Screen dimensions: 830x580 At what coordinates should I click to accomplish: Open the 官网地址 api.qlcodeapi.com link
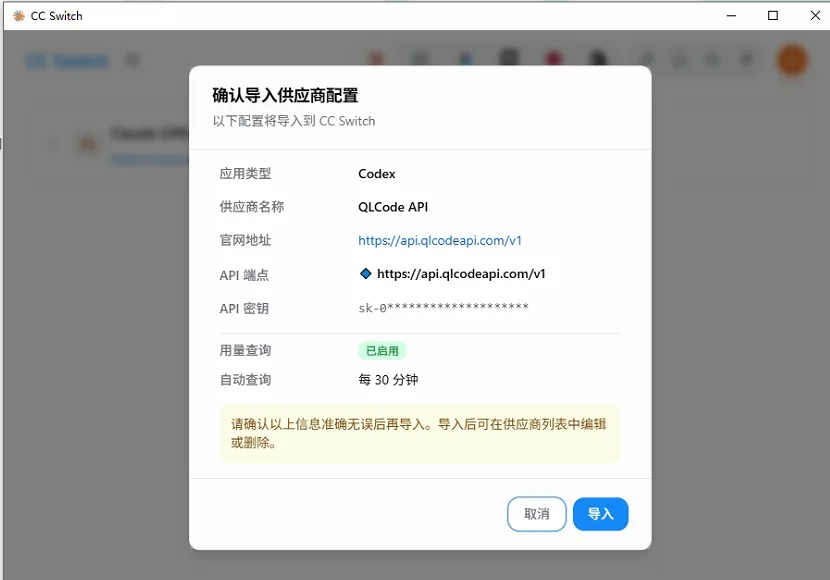[440, 241]
